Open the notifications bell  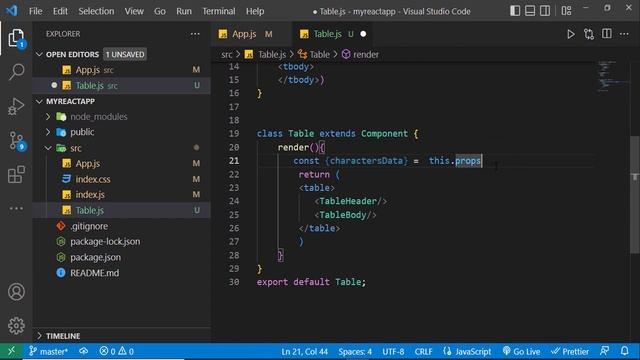pyautogui.click(x=624, y=351)
